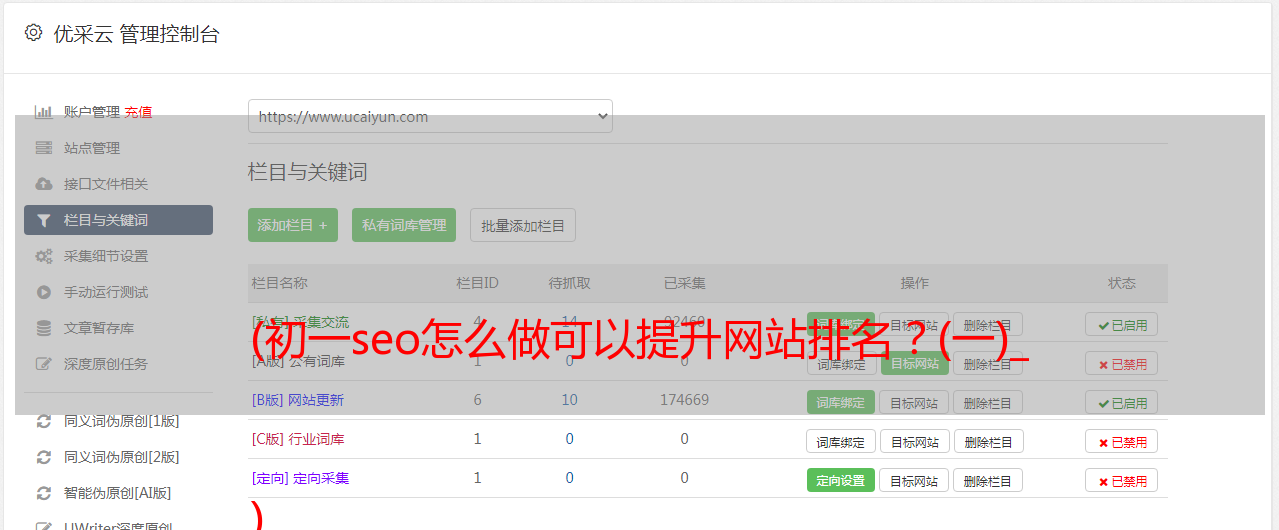The image size is (1279, 530).
Task: Click the play circle icon for 手动运行测试
Action: click(x=44, y=292)
